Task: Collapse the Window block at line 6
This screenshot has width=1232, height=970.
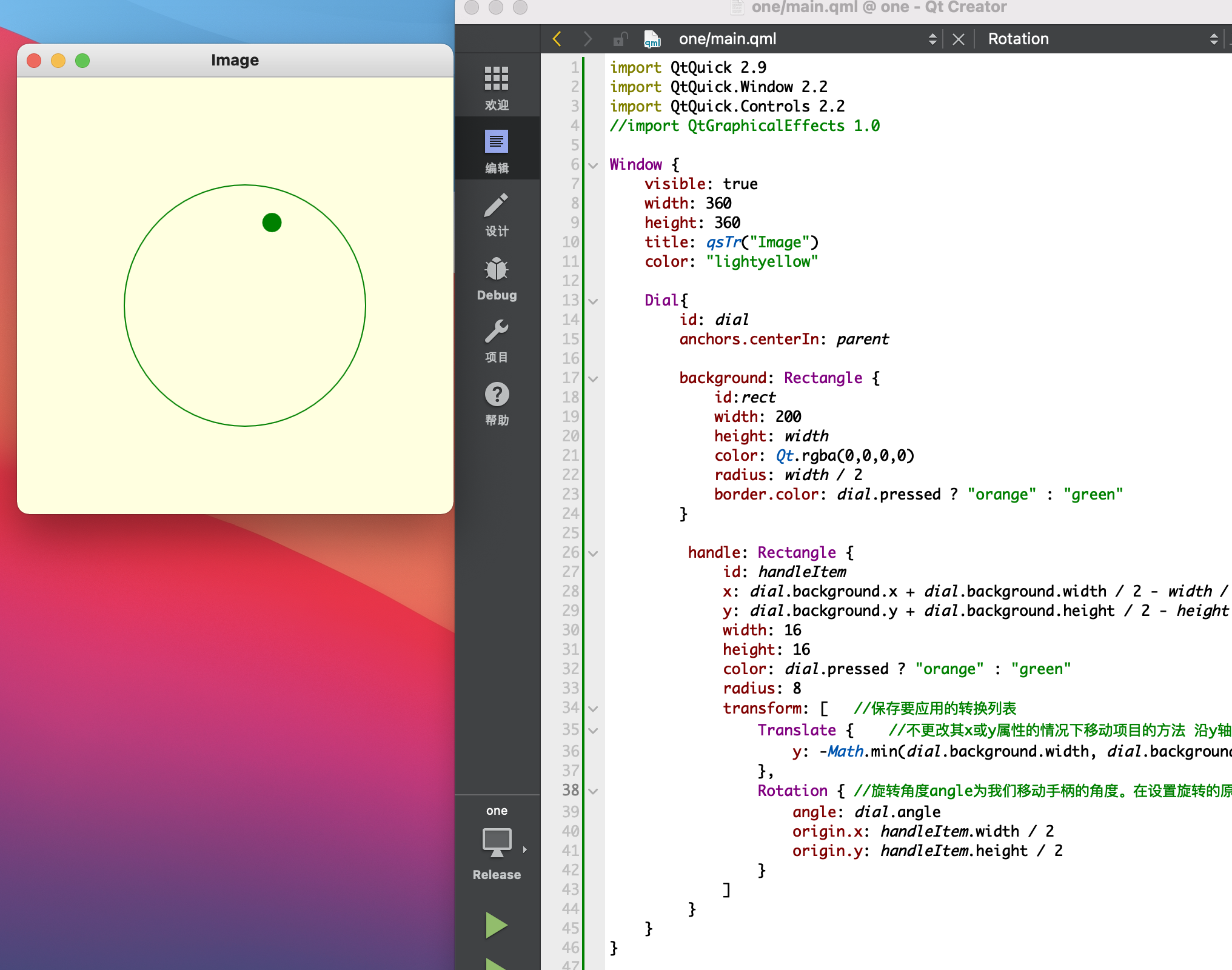Action: [594, 165]
